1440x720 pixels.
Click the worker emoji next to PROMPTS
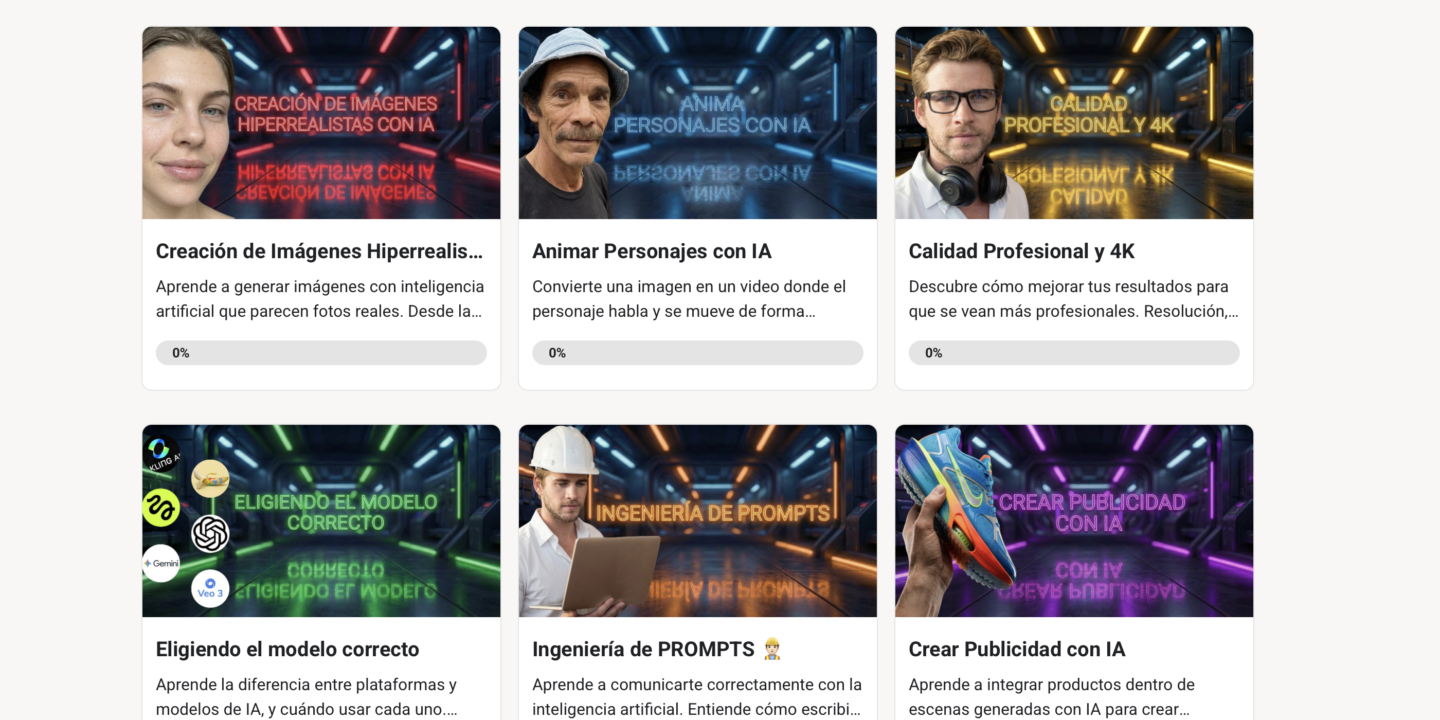pyautogui.click(x=771, y=650)
